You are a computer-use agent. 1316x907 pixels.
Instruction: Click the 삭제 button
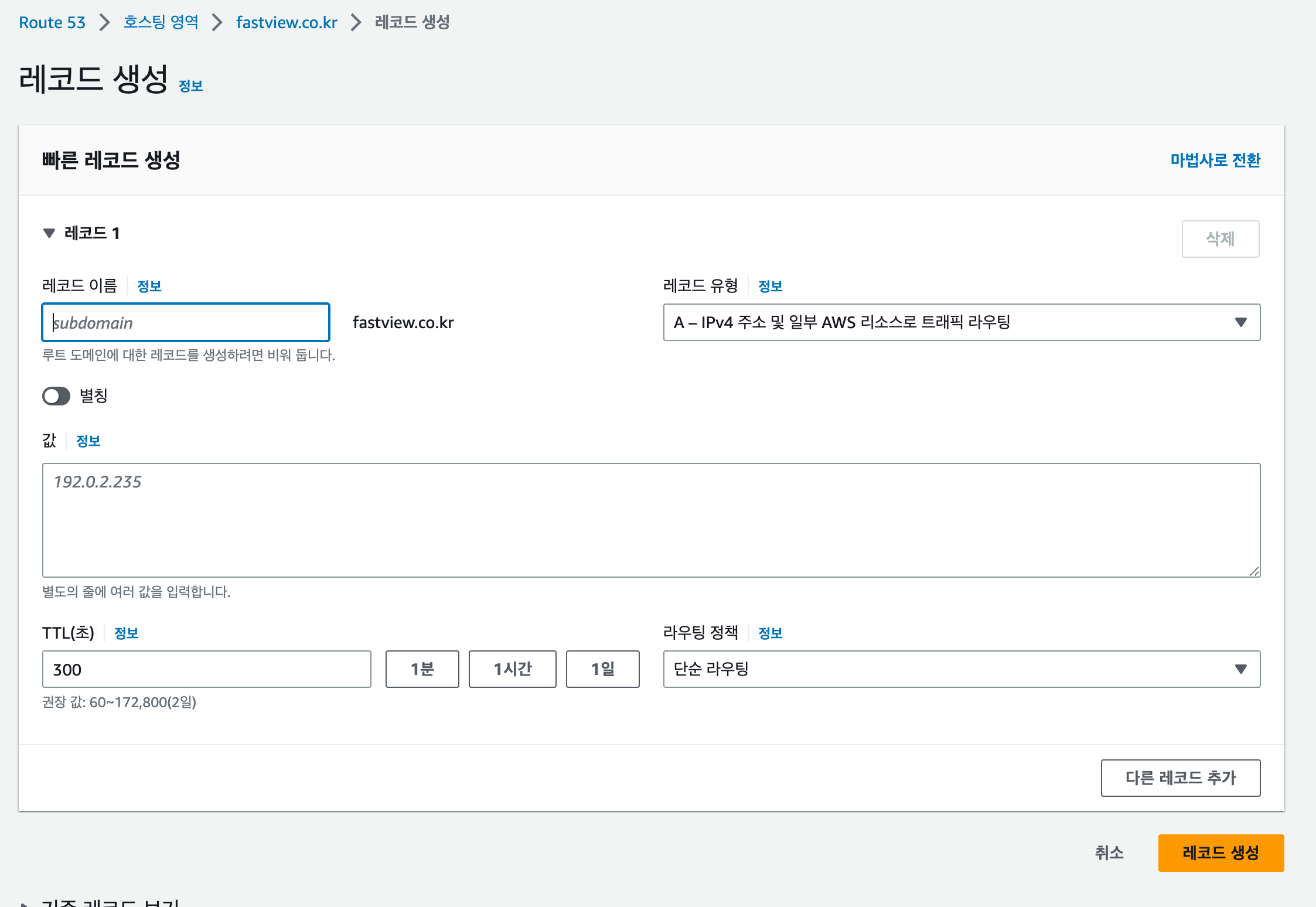coord(1220,239)
